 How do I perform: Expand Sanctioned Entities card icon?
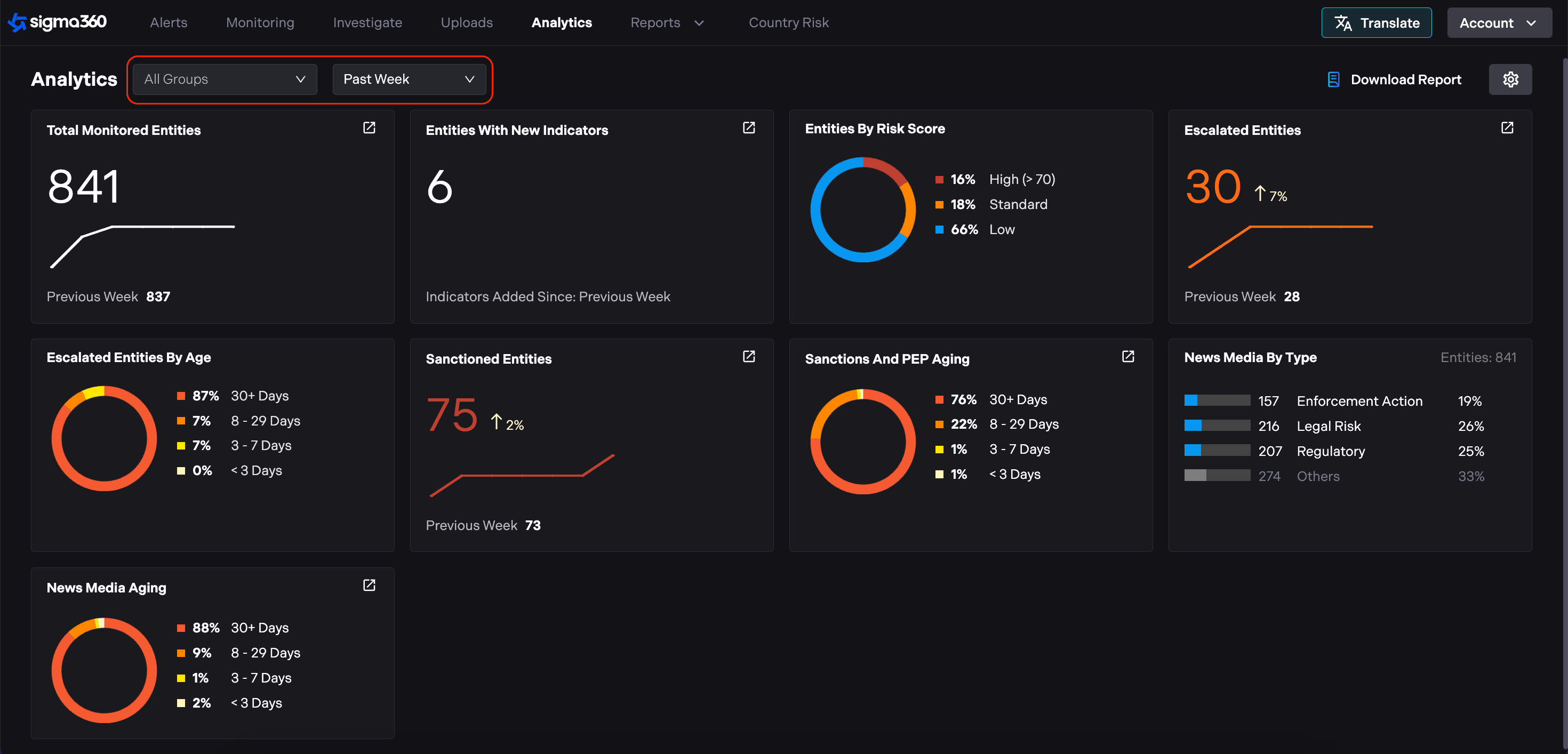[748, 357]
